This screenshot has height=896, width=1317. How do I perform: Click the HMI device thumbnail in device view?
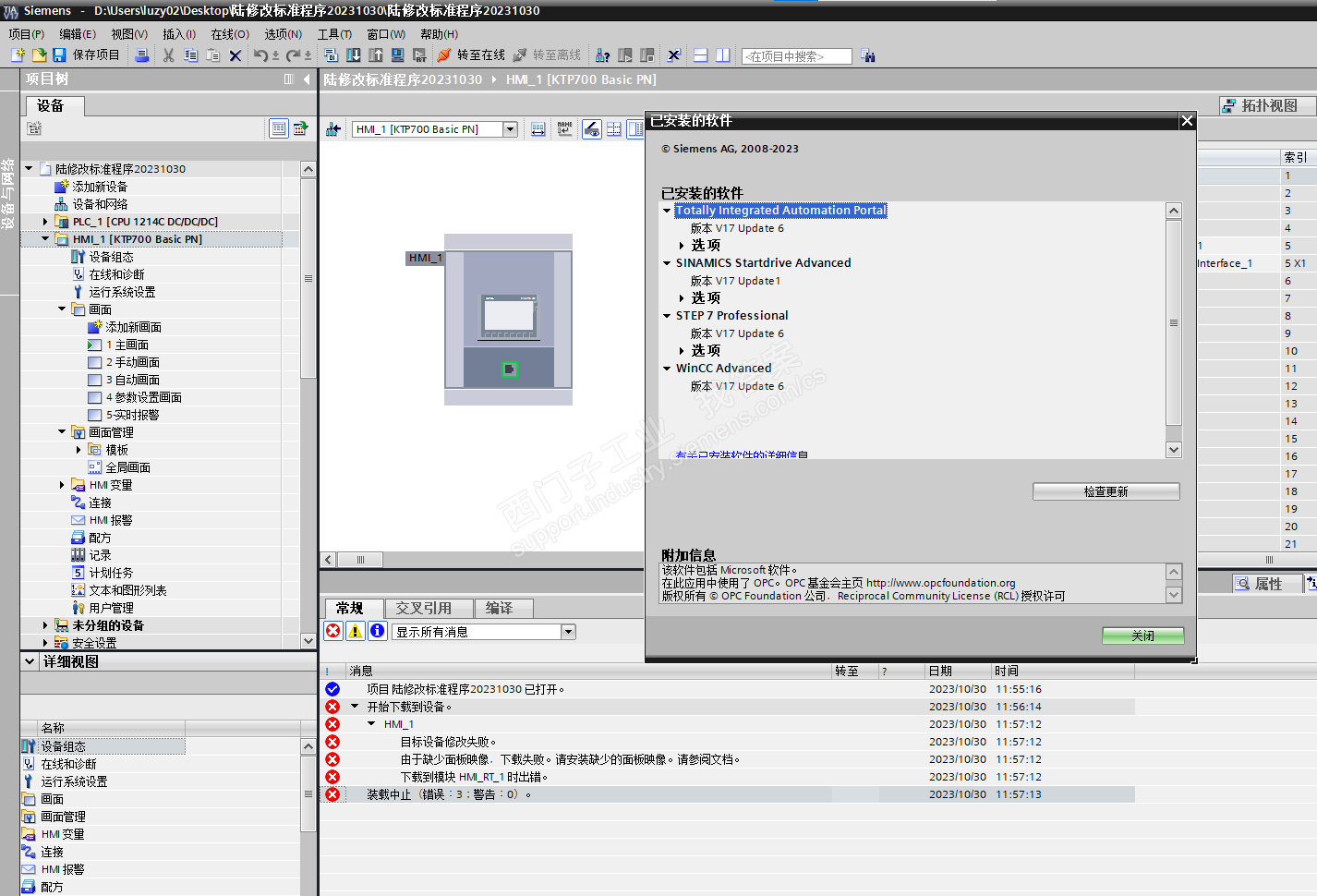509,320
